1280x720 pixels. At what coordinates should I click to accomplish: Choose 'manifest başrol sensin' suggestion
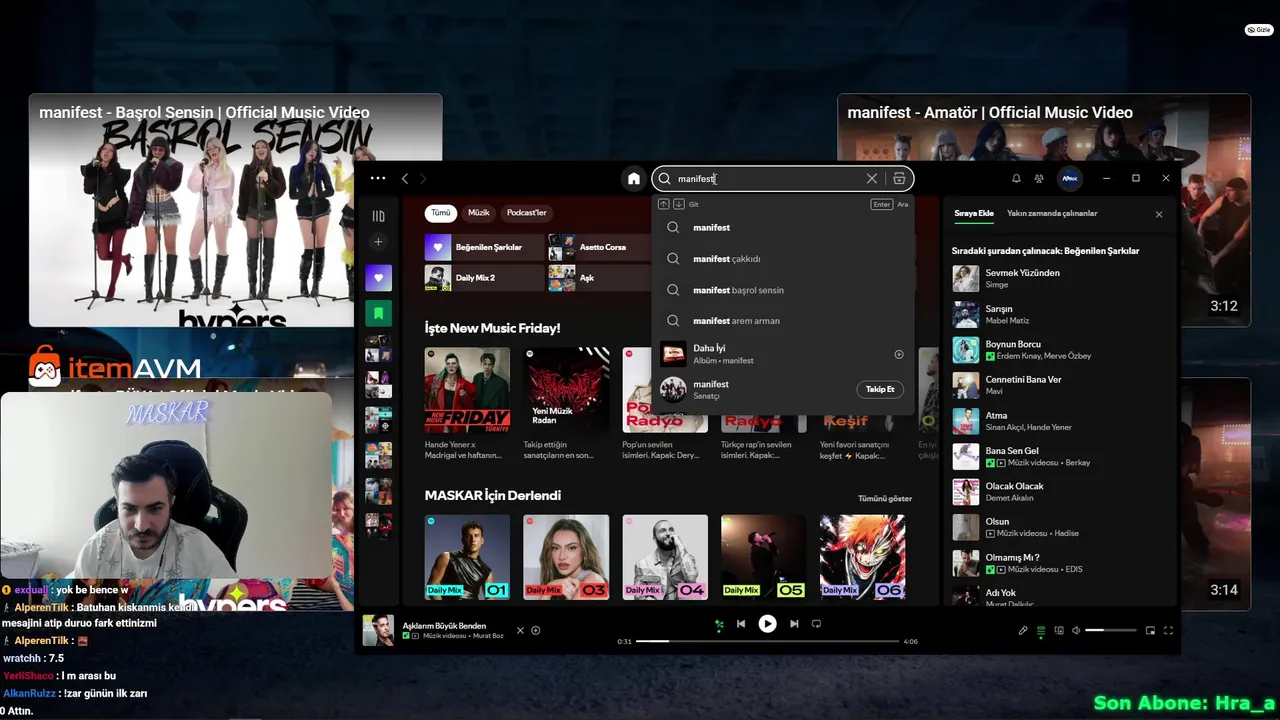pyautogui.click(x=782, y=290)
